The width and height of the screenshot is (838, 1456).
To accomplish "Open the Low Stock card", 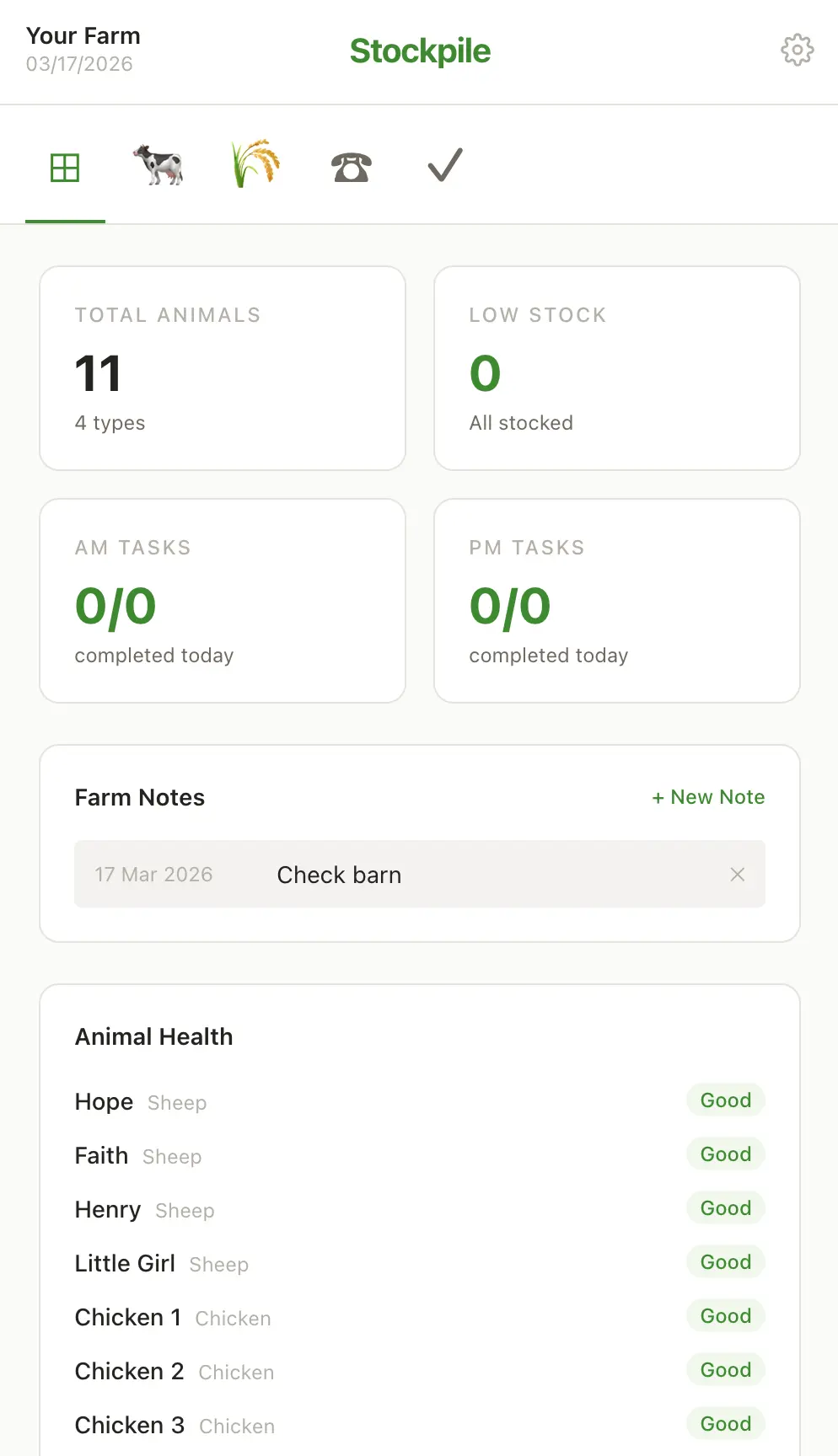I will pos(616,368).
